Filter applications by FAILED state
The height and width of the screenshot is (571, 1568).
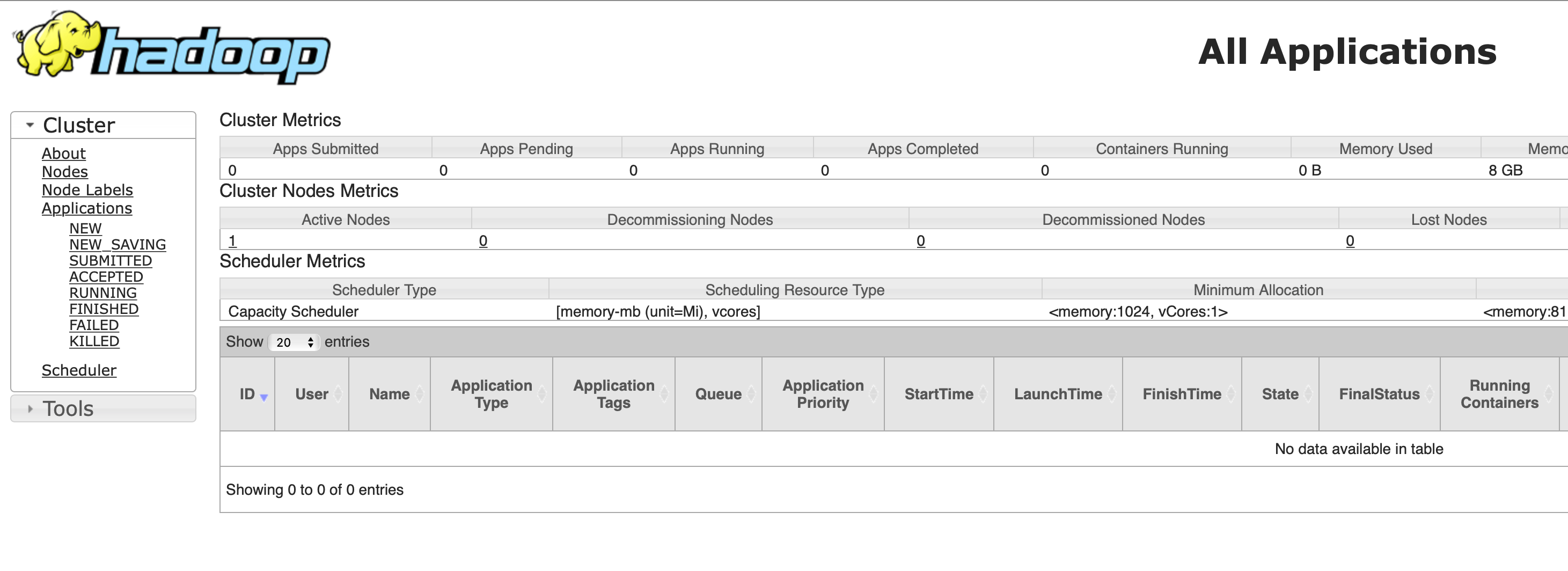[94, 325]
